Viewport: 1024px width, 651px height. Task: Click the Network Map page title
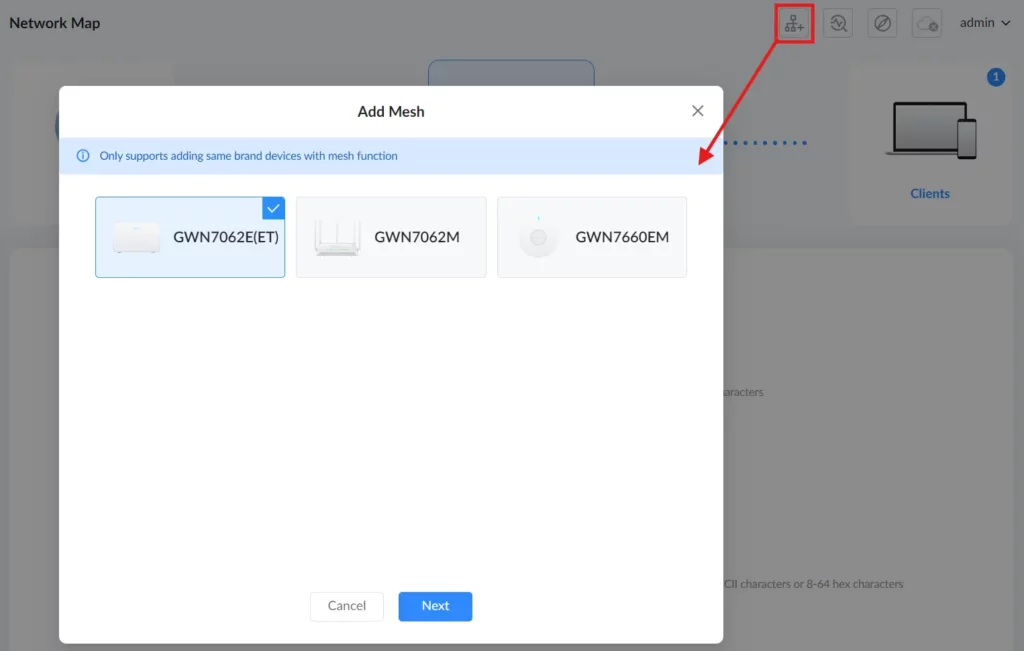pyautogui.click(x=55, y=23)
